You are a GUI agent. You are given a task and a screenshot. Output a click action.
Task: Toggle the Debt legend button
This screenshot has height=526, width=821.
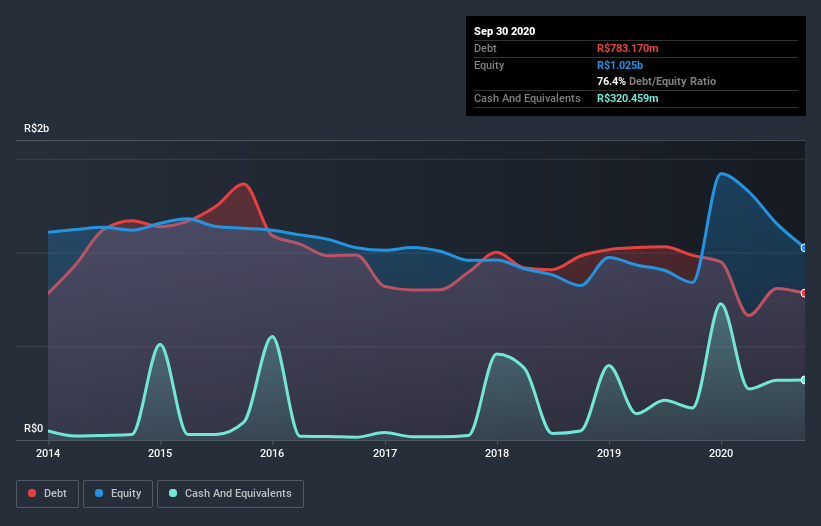click(x=47, y=494)
